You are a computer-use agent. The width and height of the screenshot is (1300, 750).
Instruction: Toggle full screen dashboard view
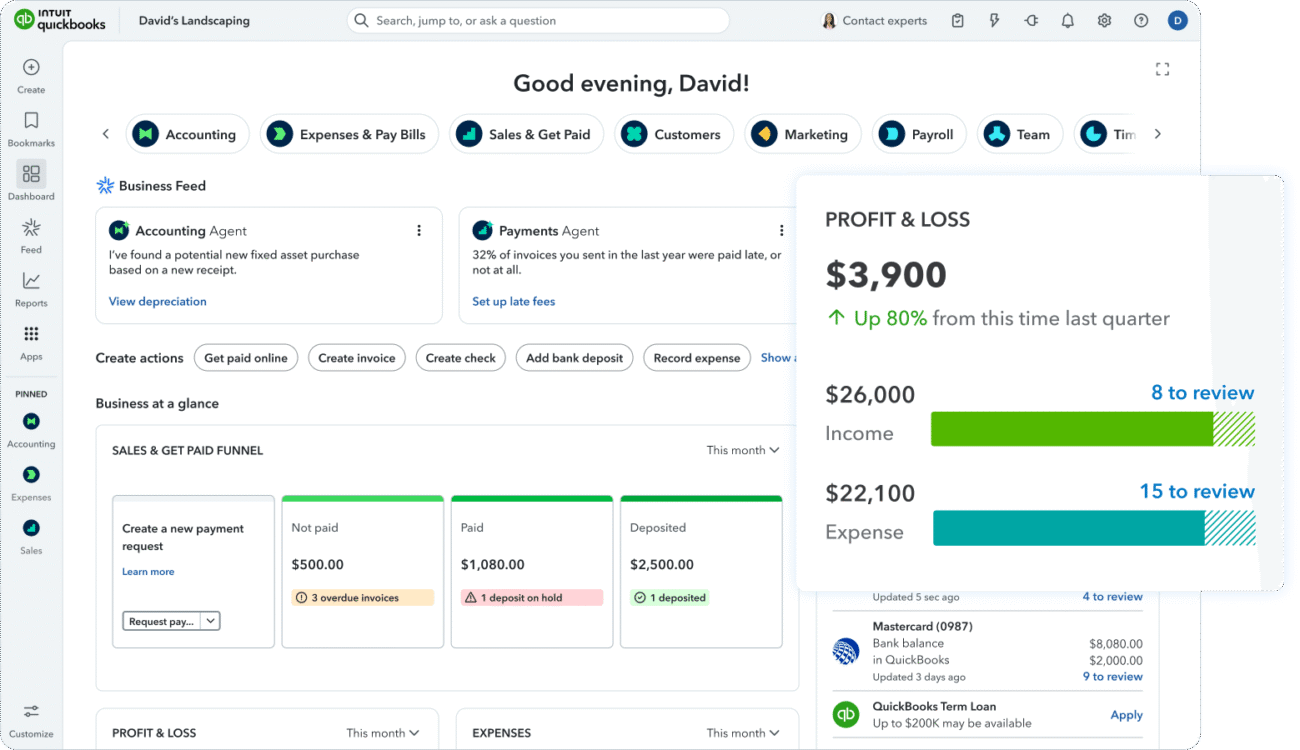coord(1162,69)
